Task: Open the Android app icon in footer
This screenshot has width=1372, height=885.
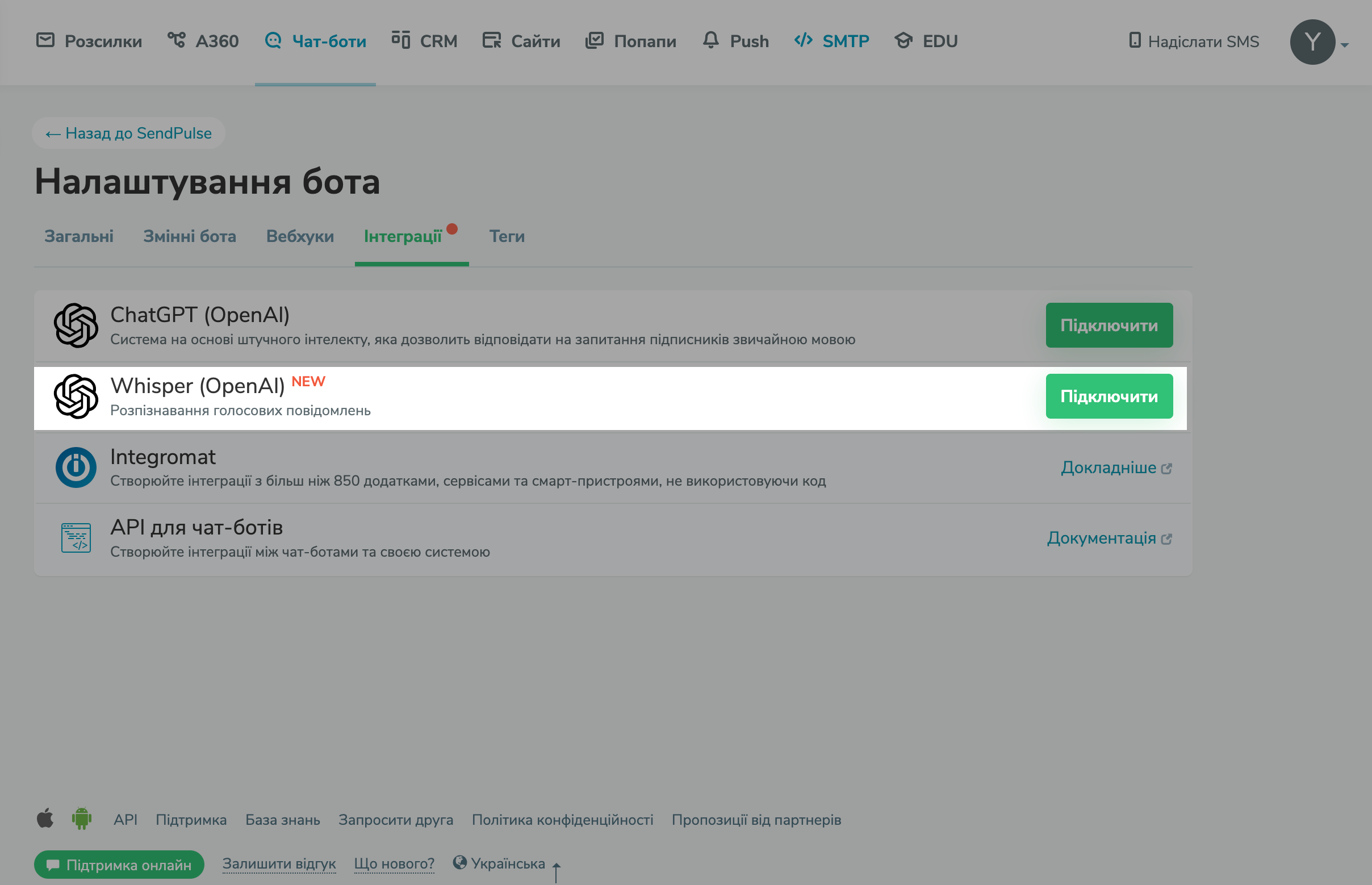Action: (82, 819)
